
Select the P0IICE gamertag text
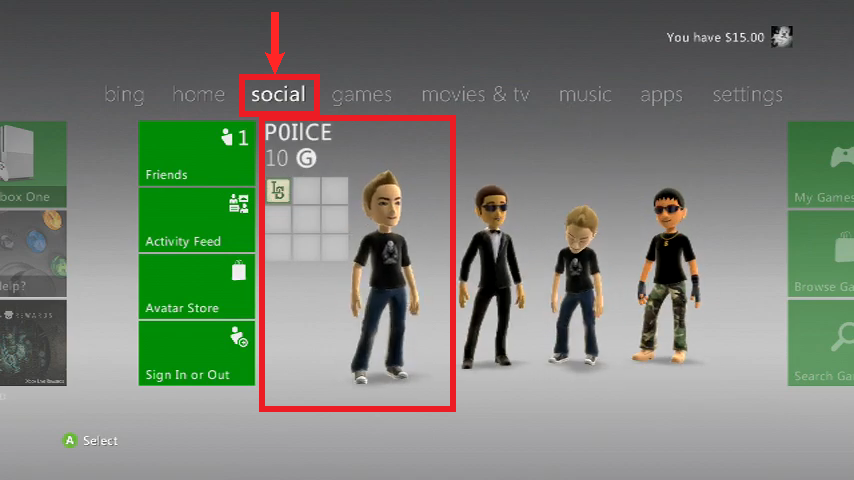click(x=298, y=132)
